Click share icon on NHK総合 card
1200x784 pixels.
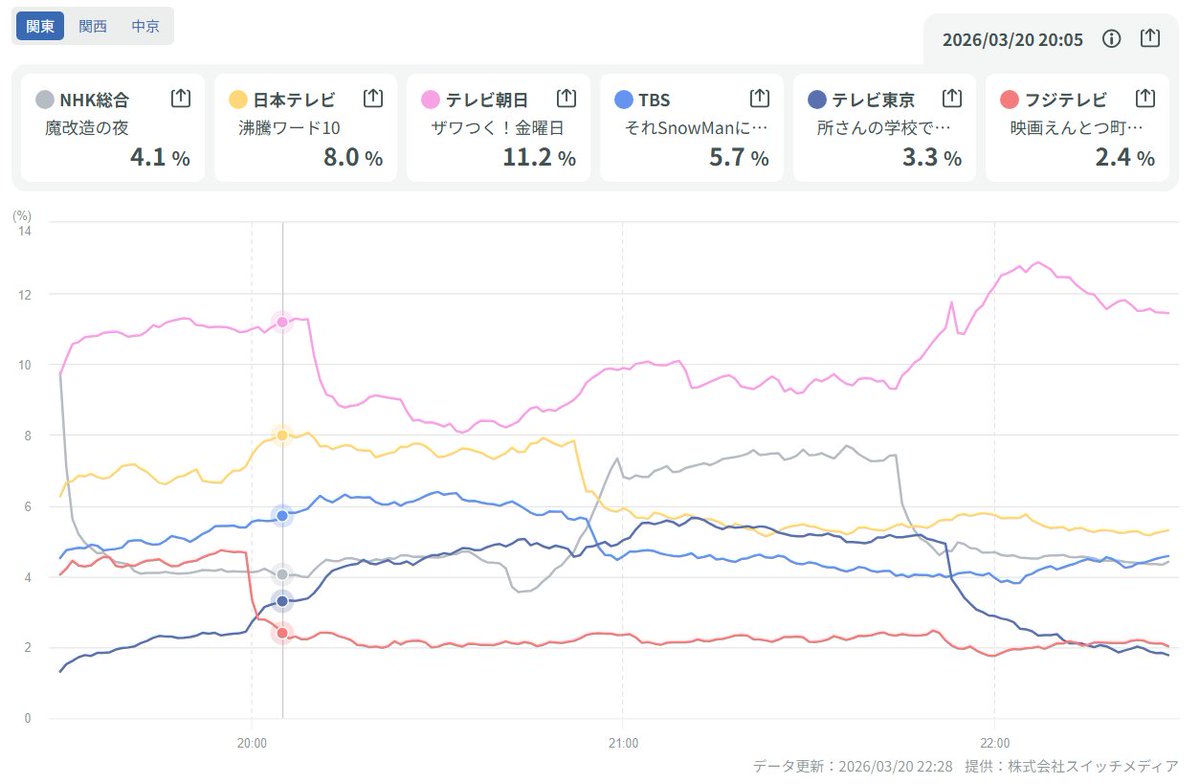(x=180, y=98)
